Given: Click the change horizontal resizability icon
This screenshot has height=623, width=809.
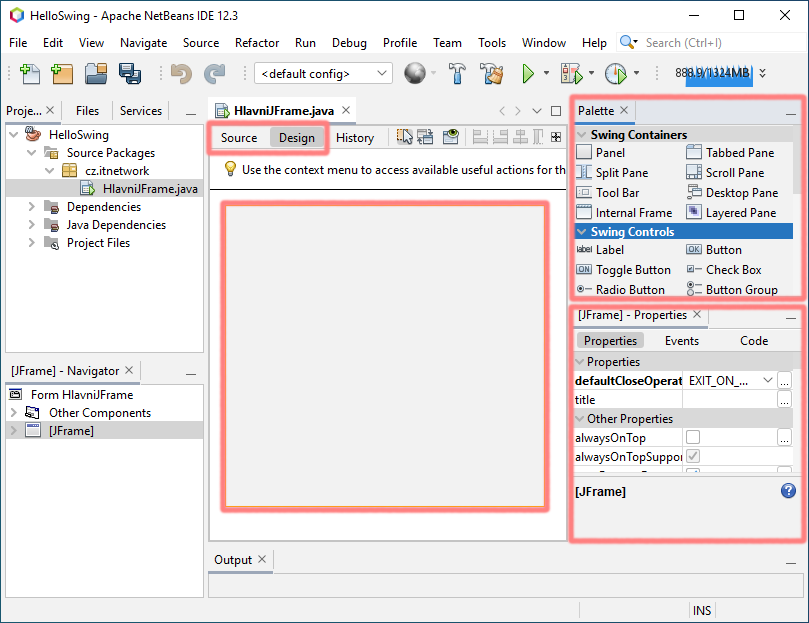Looking at the screenshot, I should [x=538, y=137].
